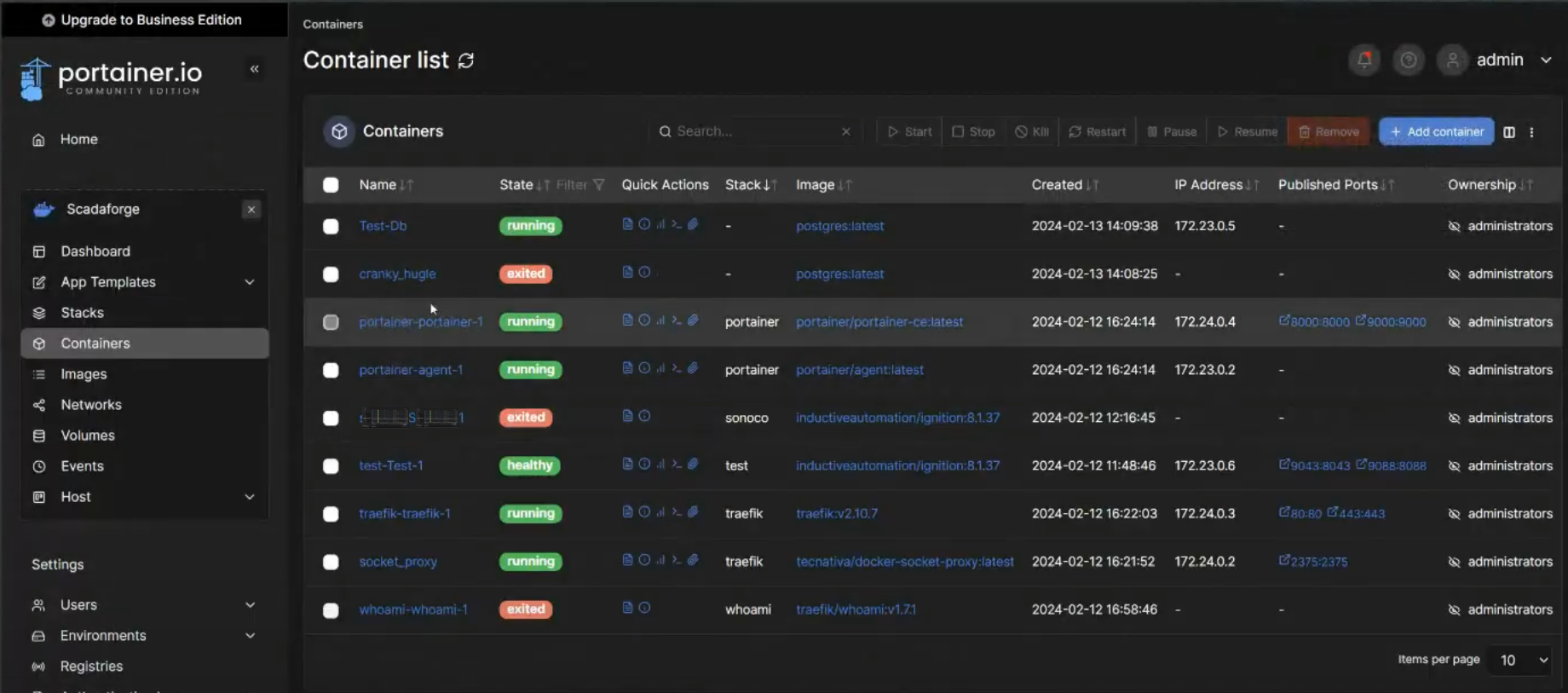This screenshot has width=1568, height=693.
Task: Click the portainer.io logo
Action: pyautogui.click(x=111, y=78)
